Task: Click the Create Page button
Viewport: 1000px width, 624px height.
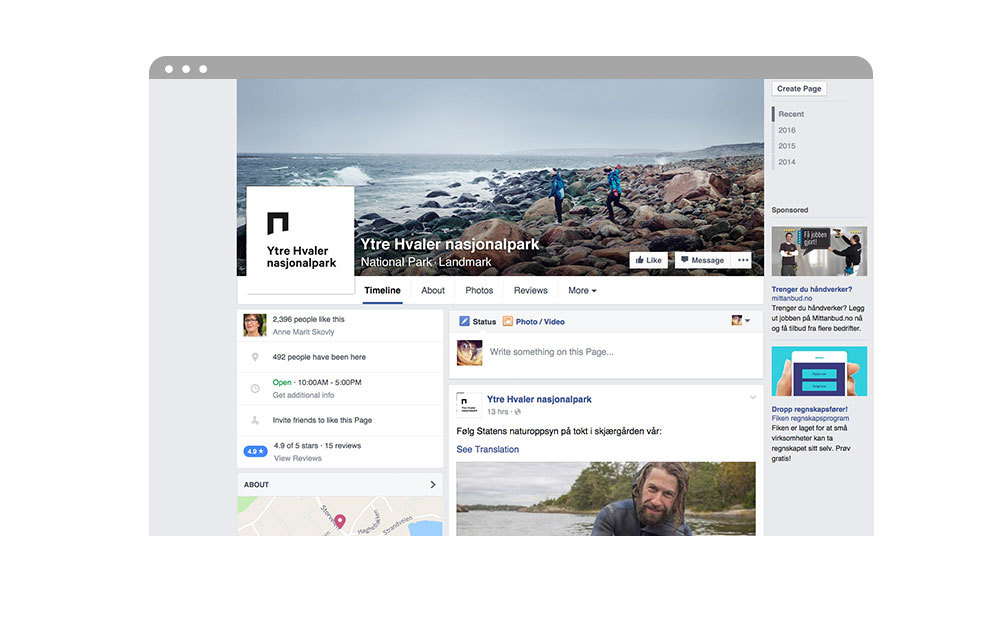Action: [799, 89]
